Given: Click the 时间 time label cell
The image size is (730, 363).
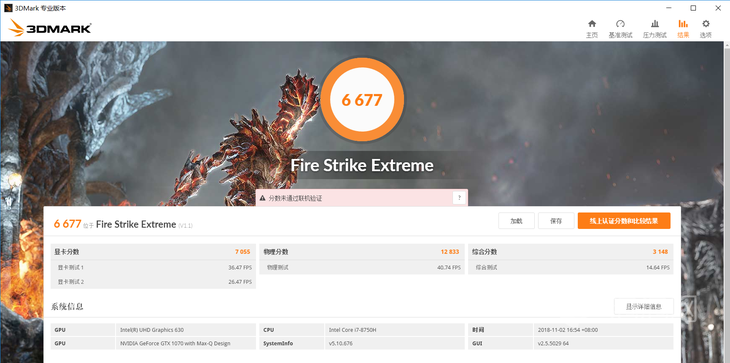Looking at the screenshot, I should (x=500, y=329).
